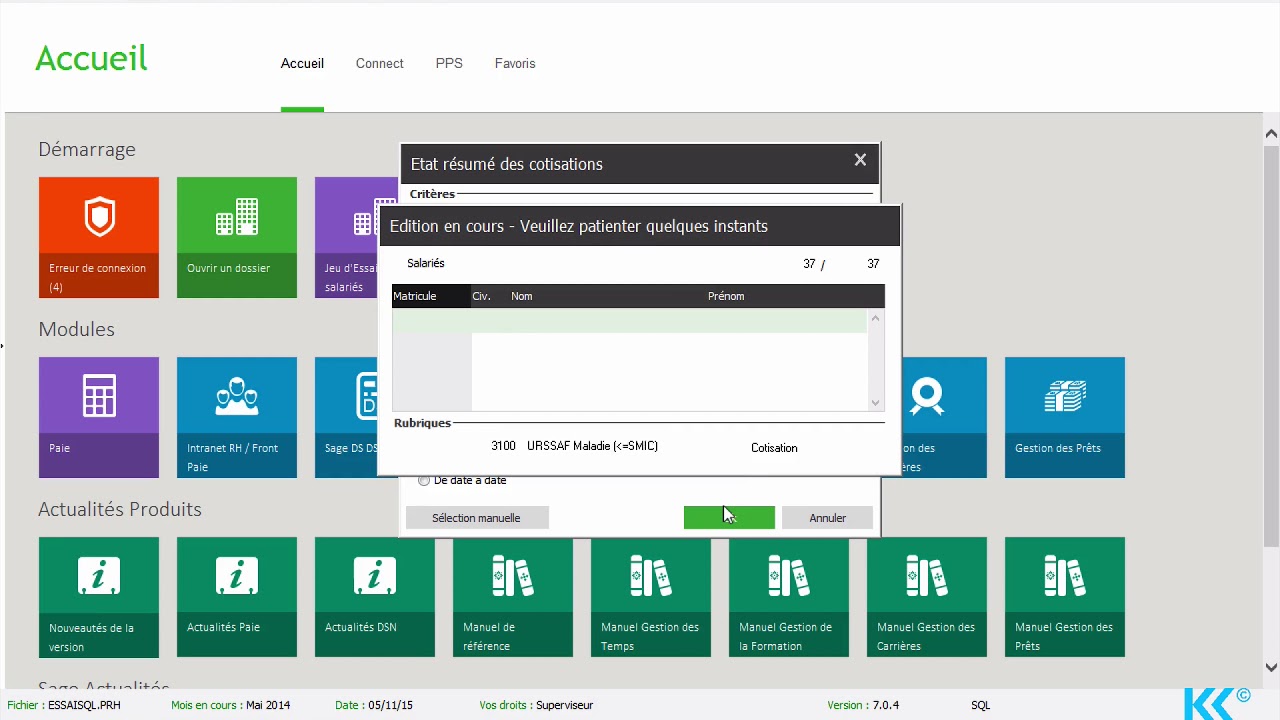Click the Actualités Produits section heading
Viewport: 1280px width, 720px height.
[120, 509]
